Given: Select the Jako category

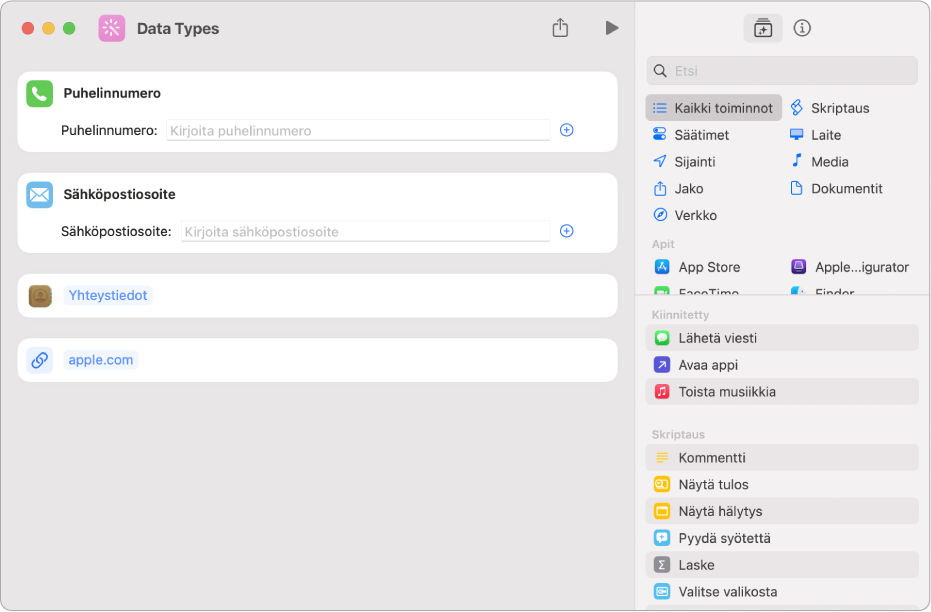Looking at the screenshot, I should click(677, 189).
